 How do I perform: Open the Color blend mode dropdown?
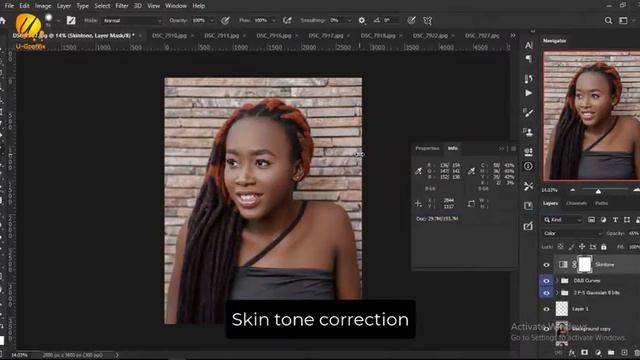coord(573,233)
